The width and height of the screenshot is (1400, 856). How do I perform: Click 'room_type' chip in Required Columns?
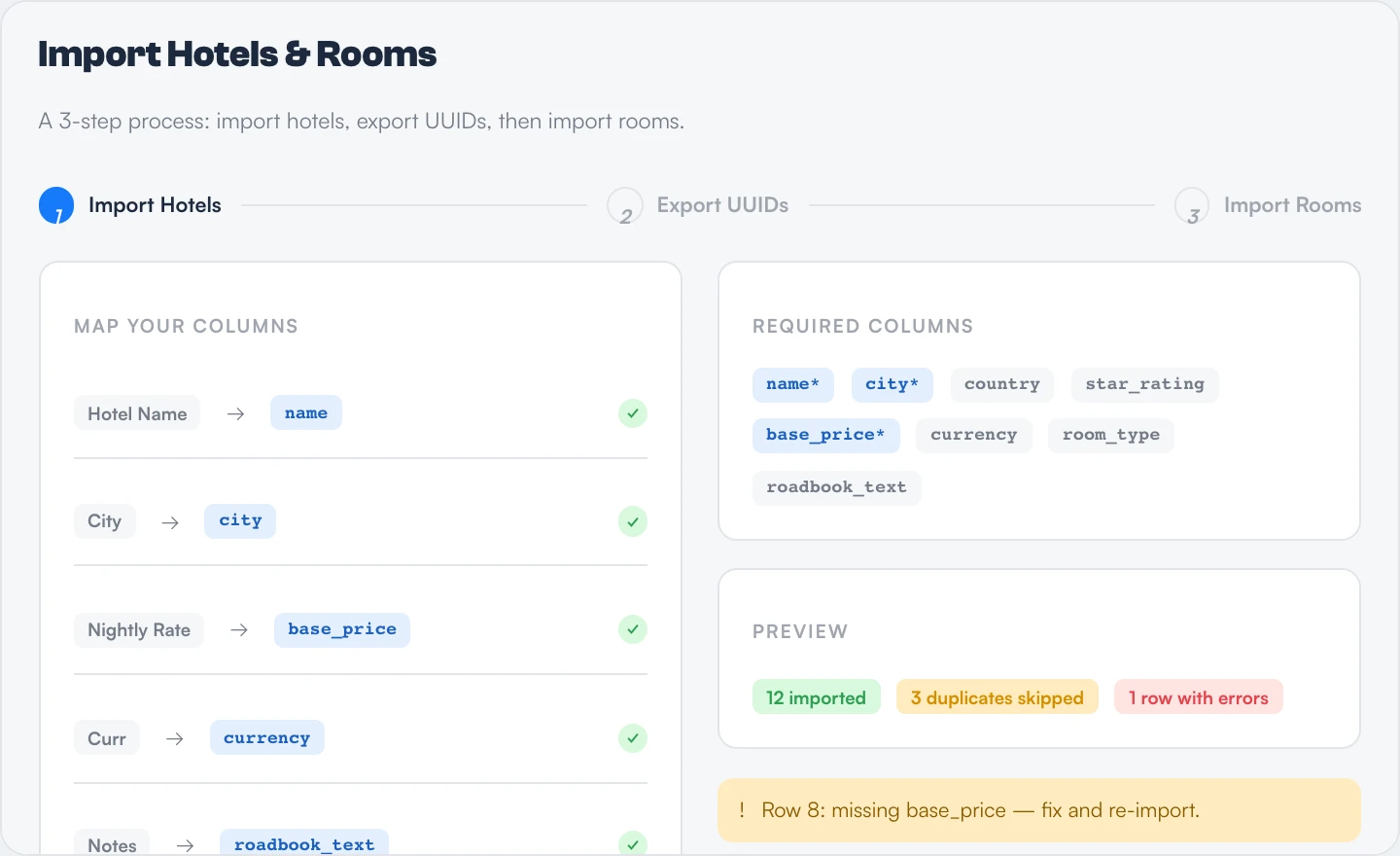(1111, 435)
